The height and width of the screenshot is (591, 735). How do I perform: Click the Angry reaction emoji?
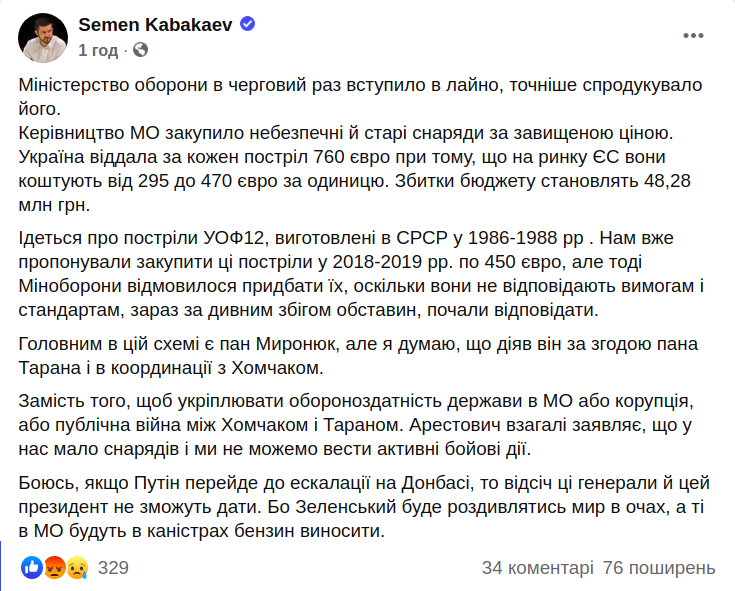pyautogui.click(x=54, y=568)
